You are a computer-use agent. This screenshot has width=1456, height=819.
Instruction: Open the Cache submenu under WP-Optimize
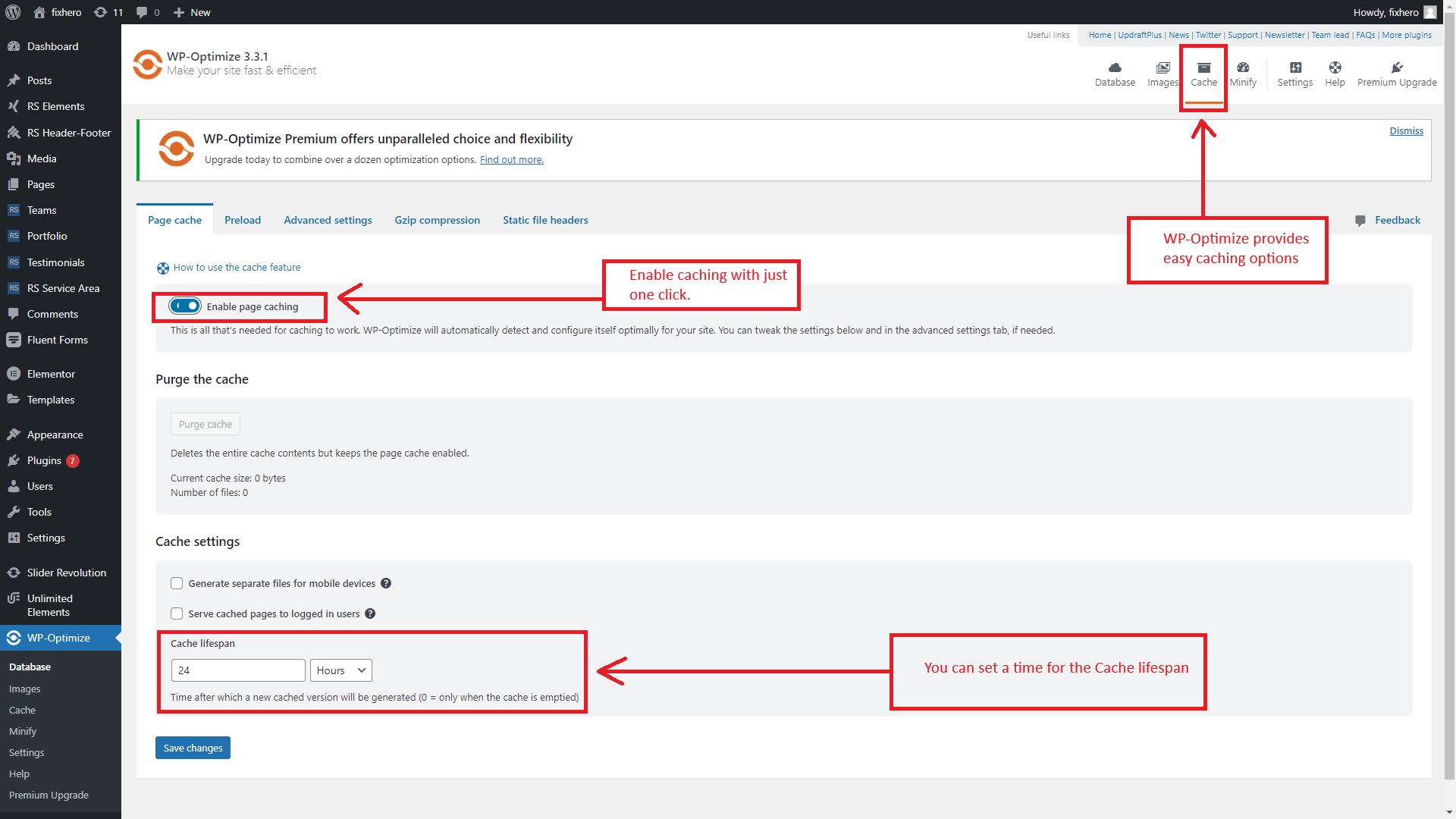pyautogui.click(x=22, y=710)
